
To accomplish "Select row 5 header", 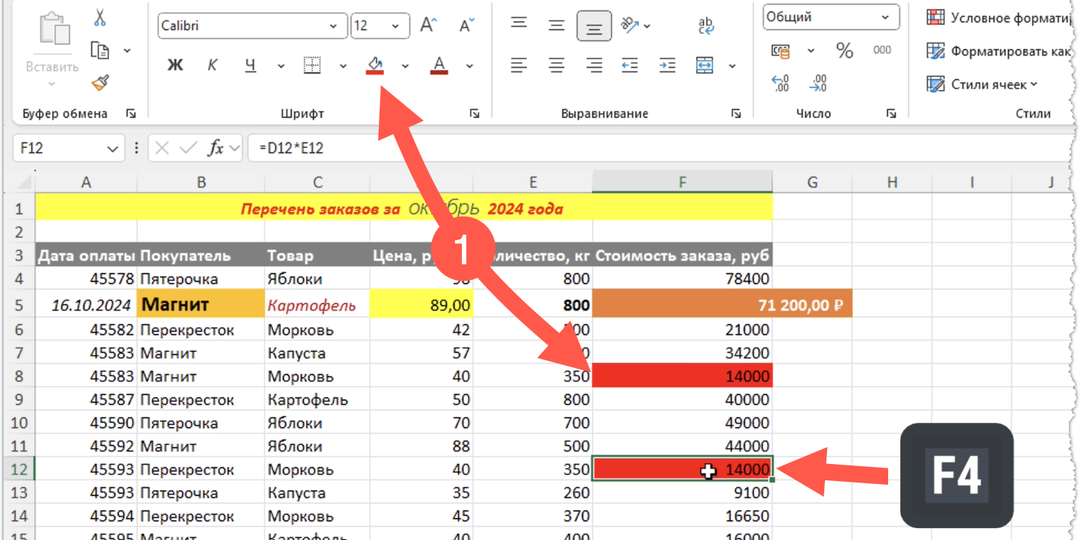I will click(x=18, y=304).
